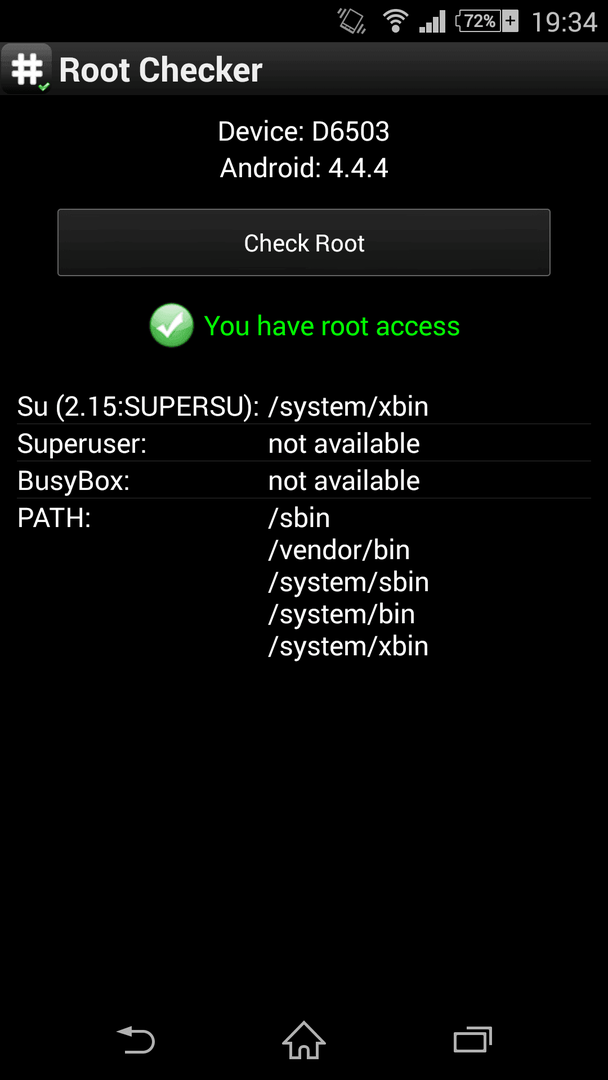The image size is (608, 1080).
Task: Tap the signal strength bars icon
Action: click(432, 21)
